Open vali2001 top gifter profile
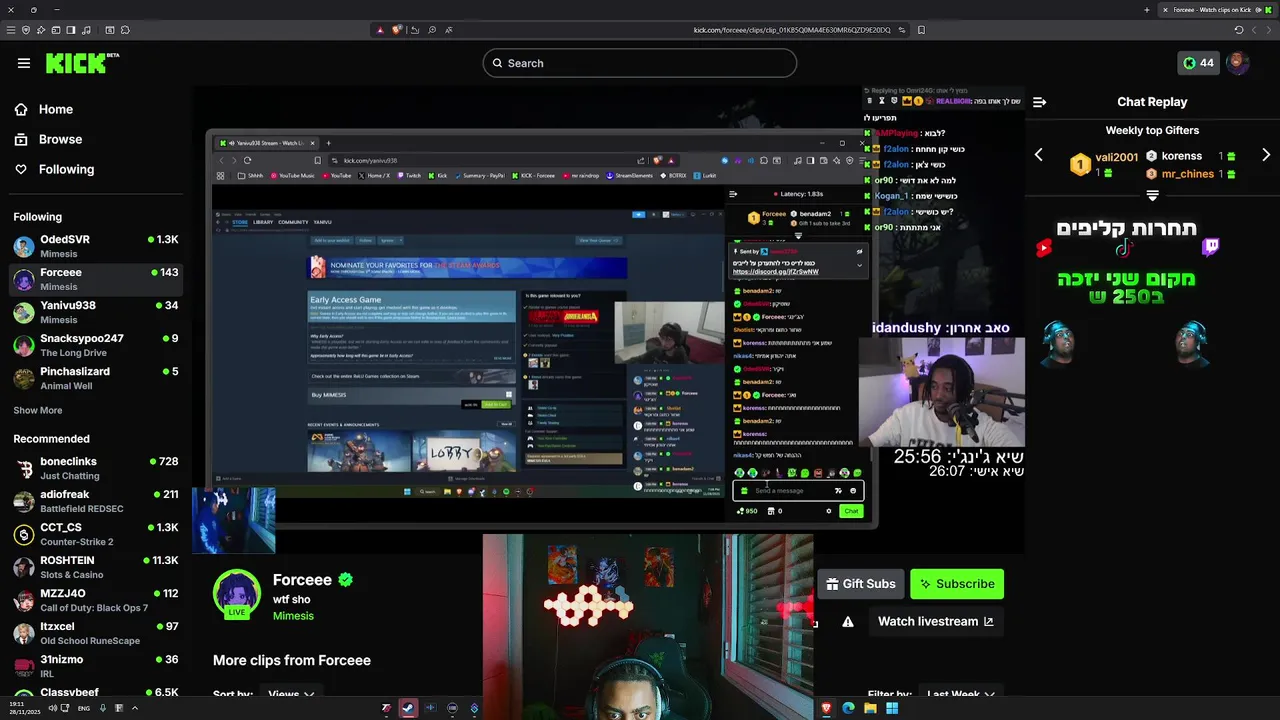 pos(1116,157)
